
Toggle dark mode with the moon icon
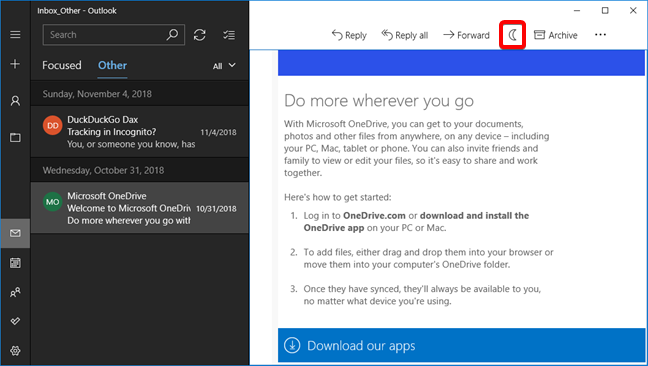pyautogui.click(x=512, y=35)
